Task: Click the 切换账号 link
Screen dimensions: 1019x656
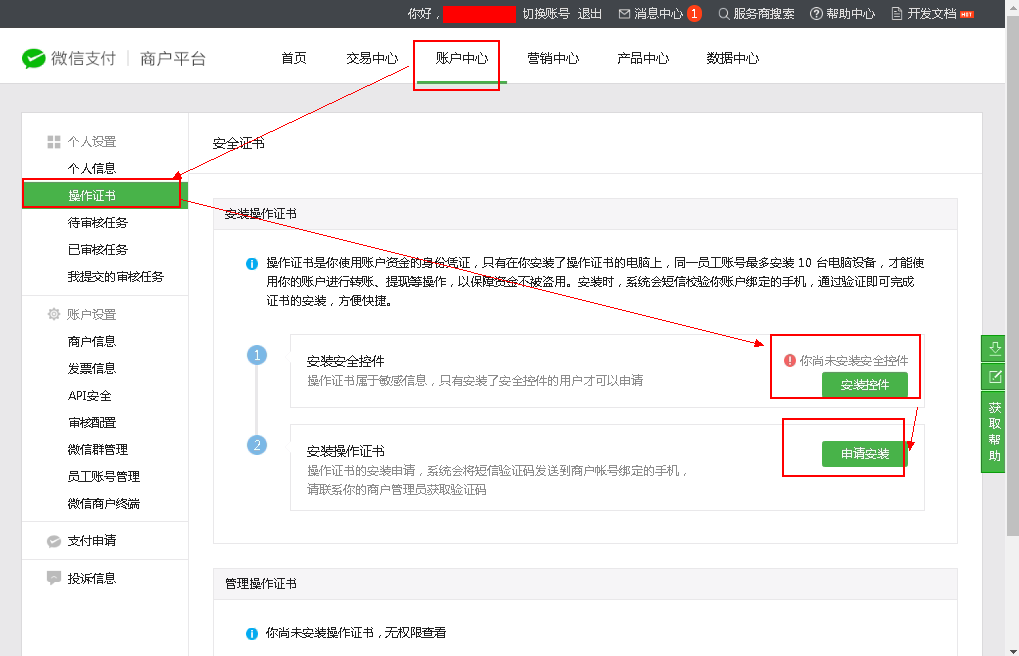Action: pyautogui.click(x=546, y=14)
